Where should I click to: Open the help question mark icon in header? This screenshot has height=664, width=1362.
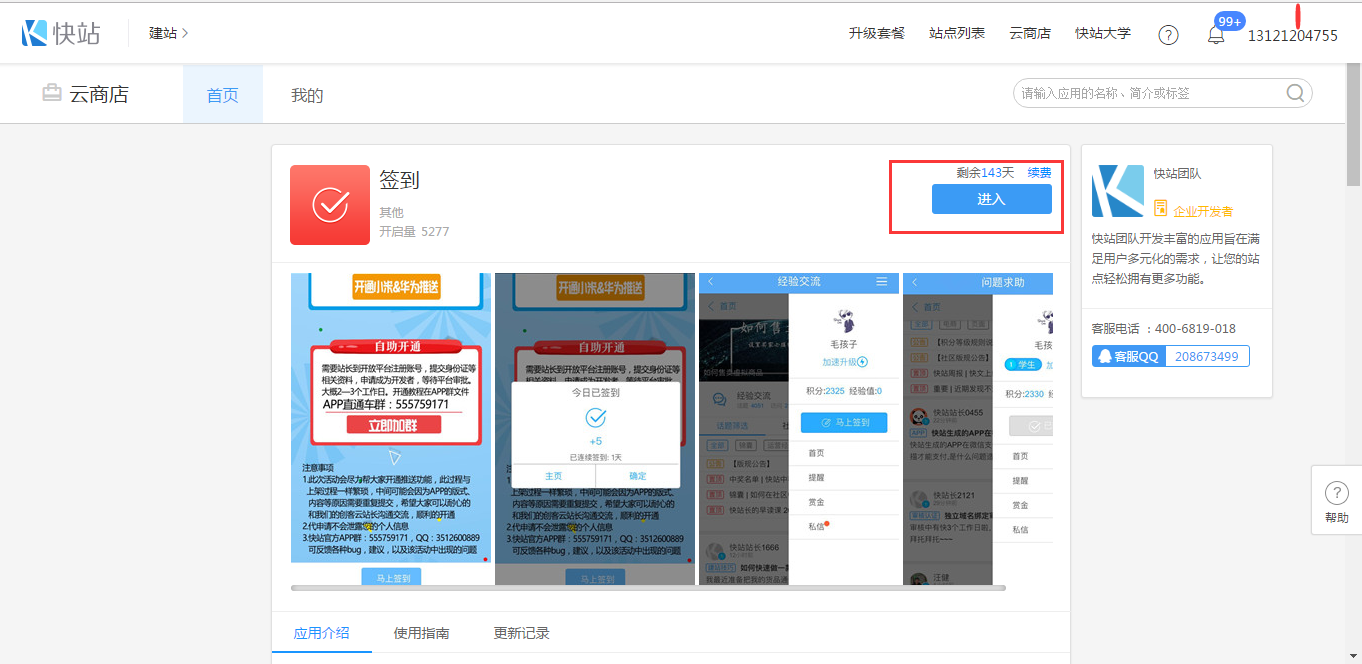coord(1168,35)
